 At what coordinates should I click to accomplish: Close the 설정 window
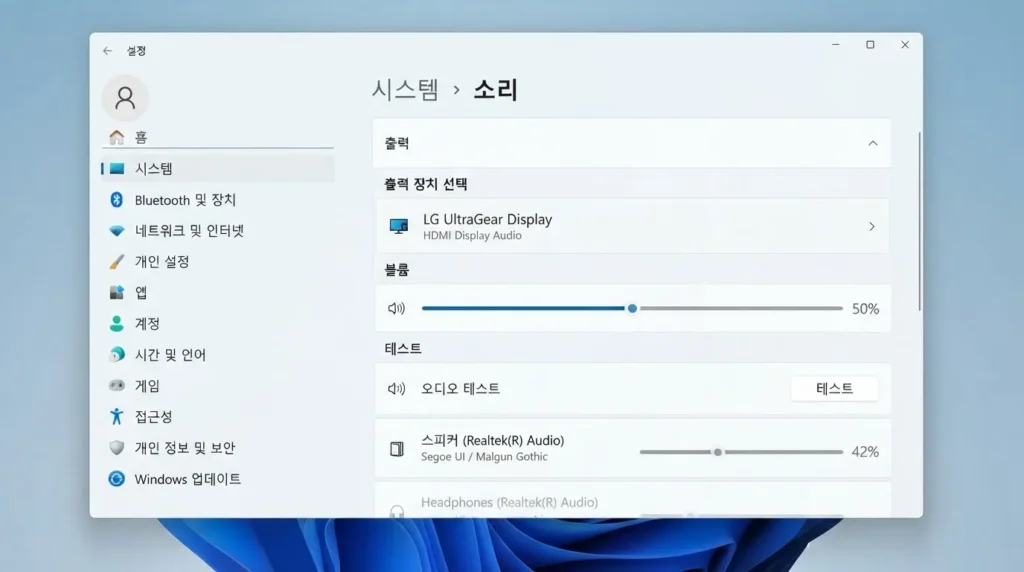[x=904, y=44]
